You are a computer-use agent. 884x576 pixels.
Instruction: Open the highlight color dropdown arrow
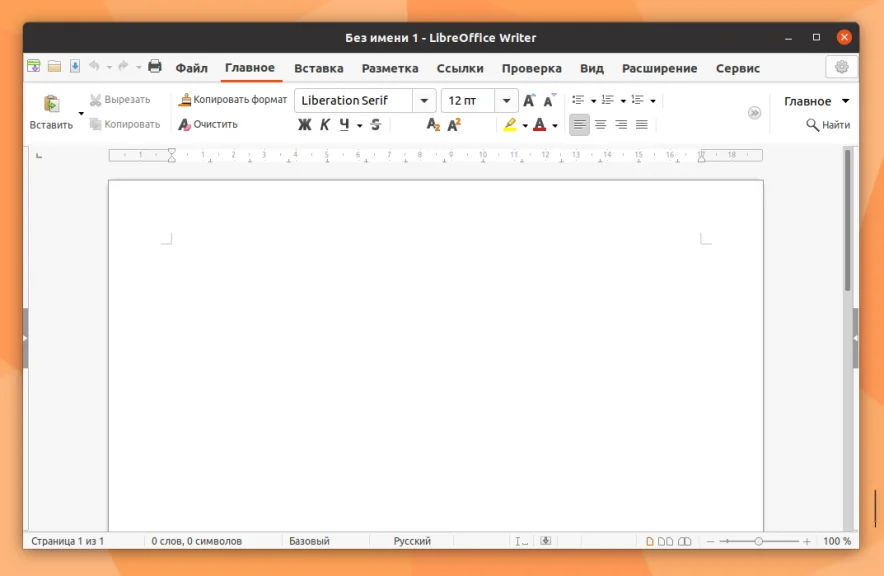(x=524, y=126)
